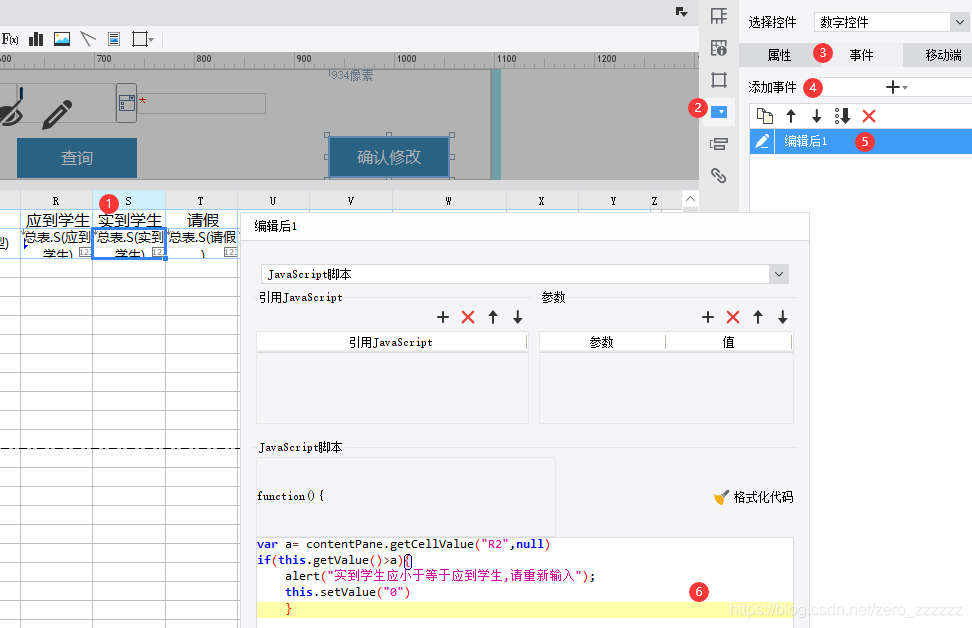
Task: Click the 格式化代码 button
Action: (x=753, y=497)
